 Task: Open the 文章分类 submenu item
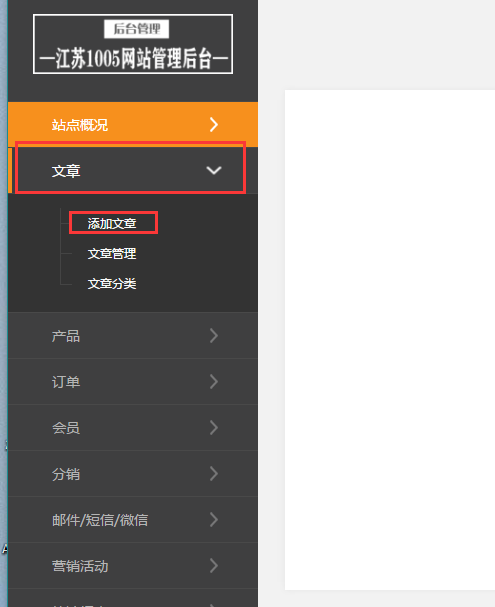click(x=112, y=284)
